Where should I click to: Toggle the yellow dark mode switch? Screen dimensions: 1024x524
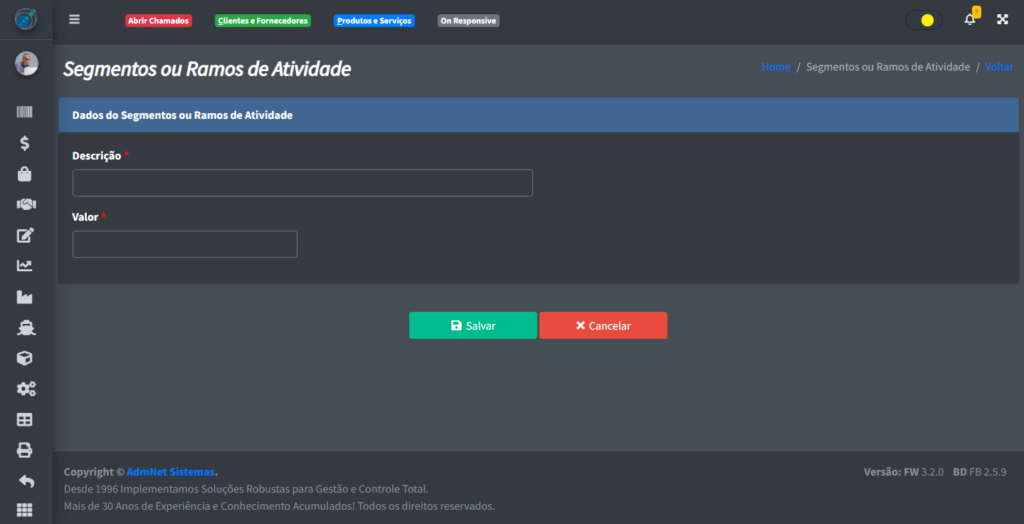[924, 20]
